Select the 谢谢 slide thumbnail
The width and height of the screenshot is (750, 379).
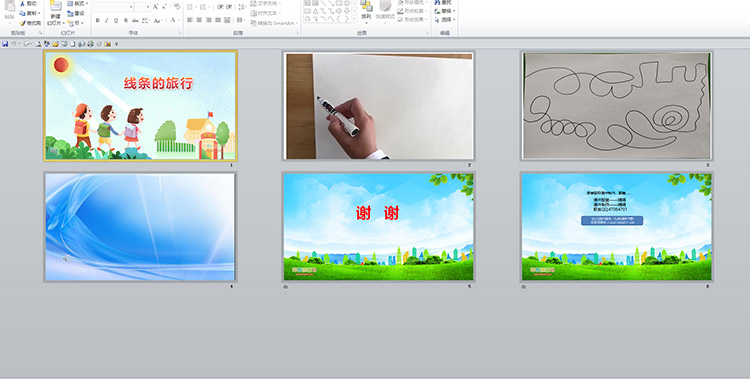pyautogui.click(x=378, y=226)
